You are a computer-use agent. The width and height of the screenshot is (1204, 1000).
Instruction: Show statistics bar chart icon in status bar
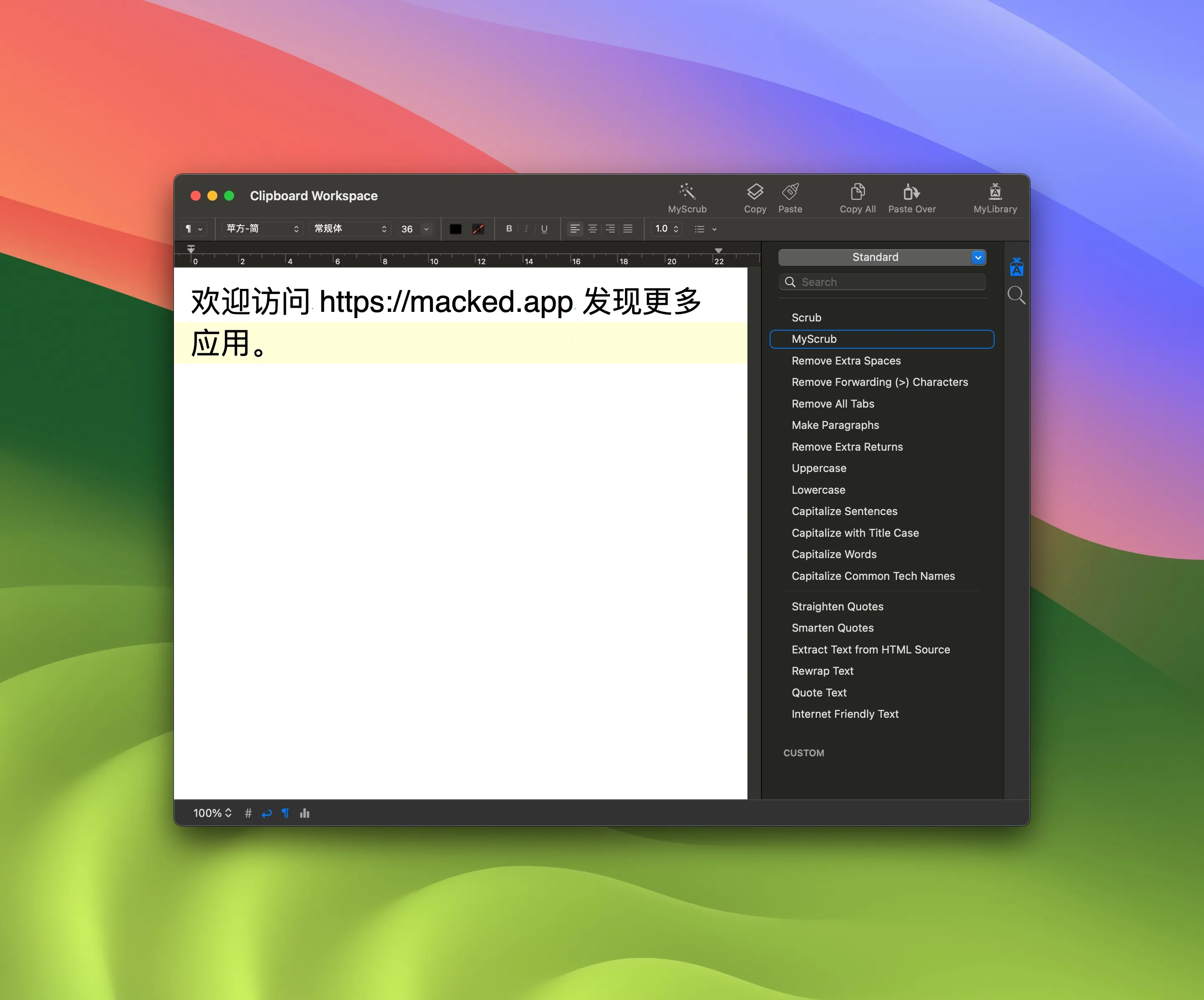click(x=304, y=813)
